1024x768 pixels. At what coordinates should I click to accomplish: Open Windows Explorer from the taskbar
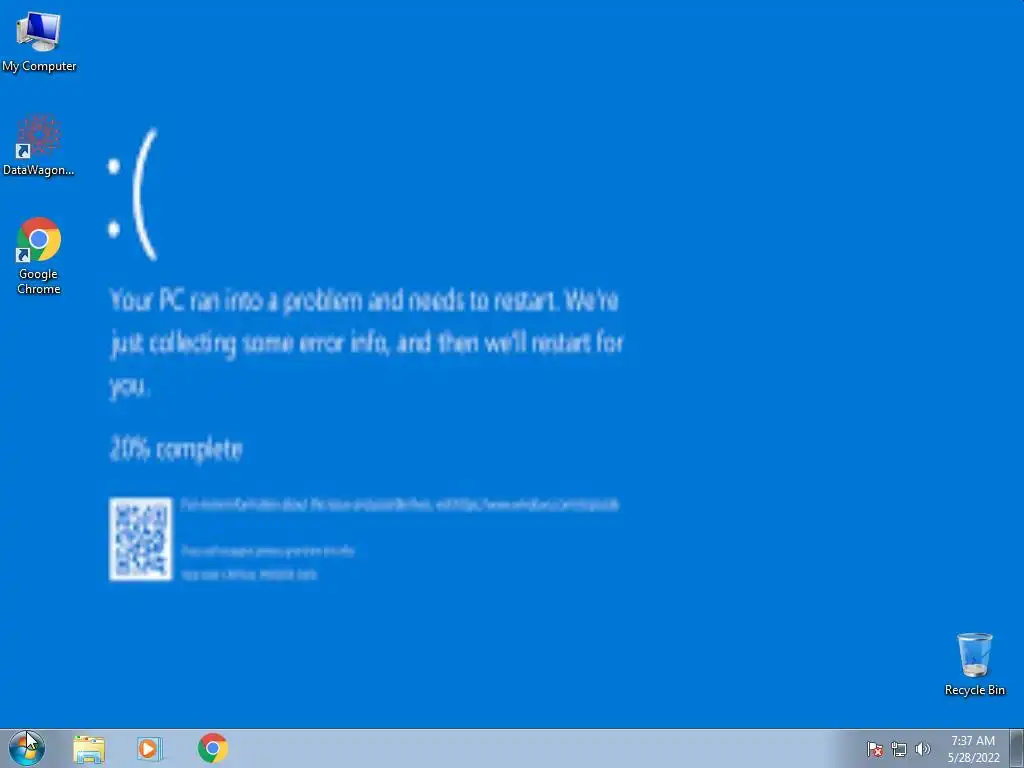click(x=89, y=749)
